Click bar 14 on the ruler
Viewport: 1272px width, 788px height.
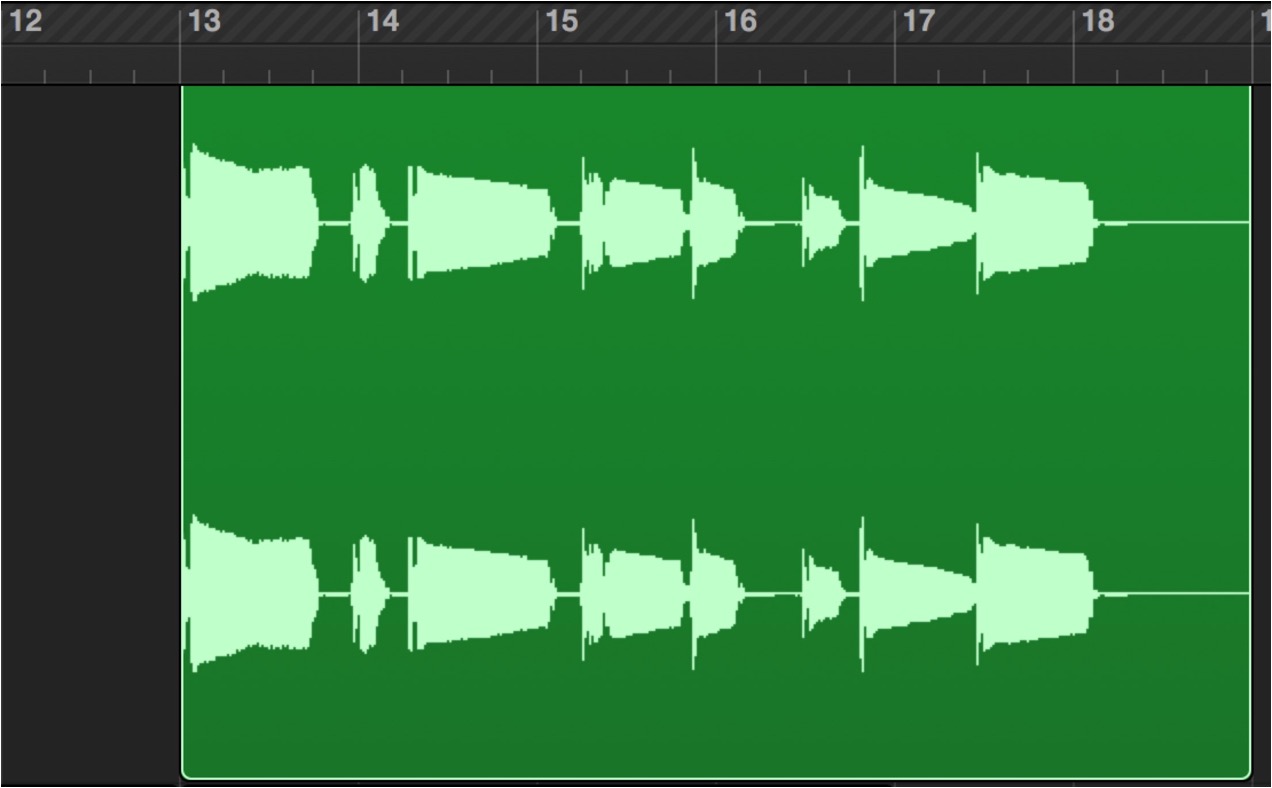[x=383, y=22]
